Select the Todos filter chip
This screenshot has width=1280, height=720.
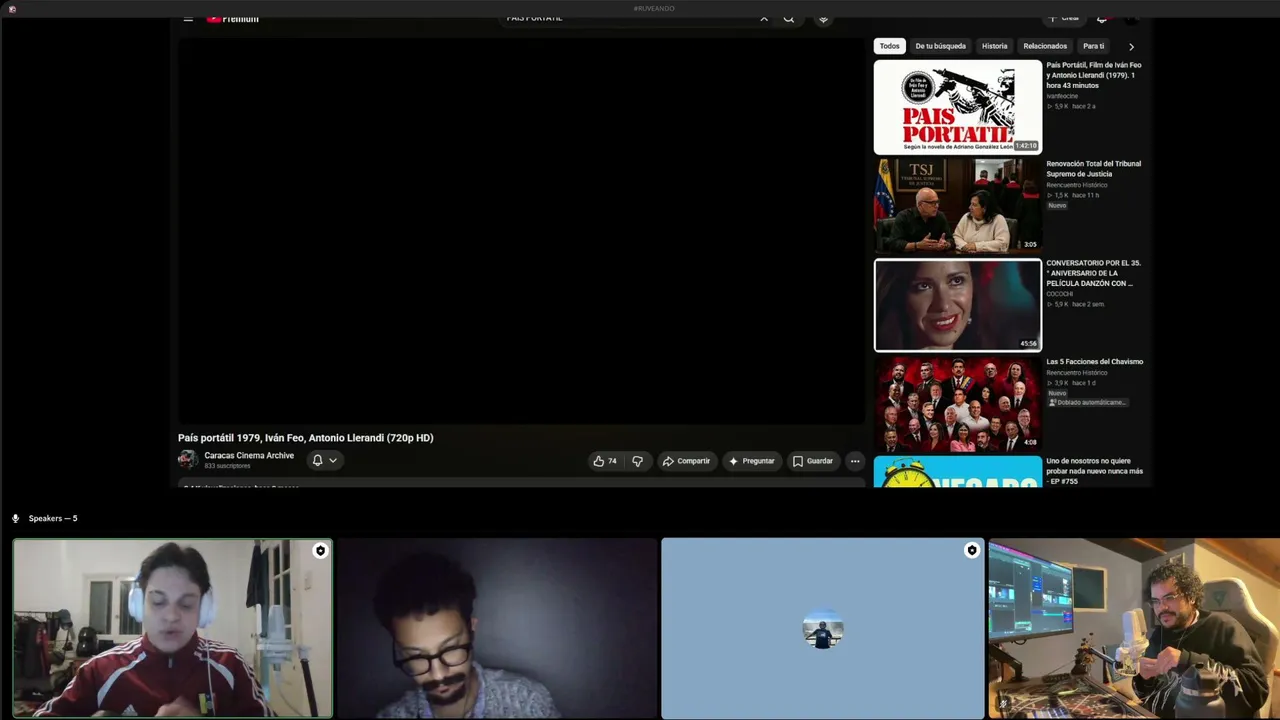(x=889, y=46)
